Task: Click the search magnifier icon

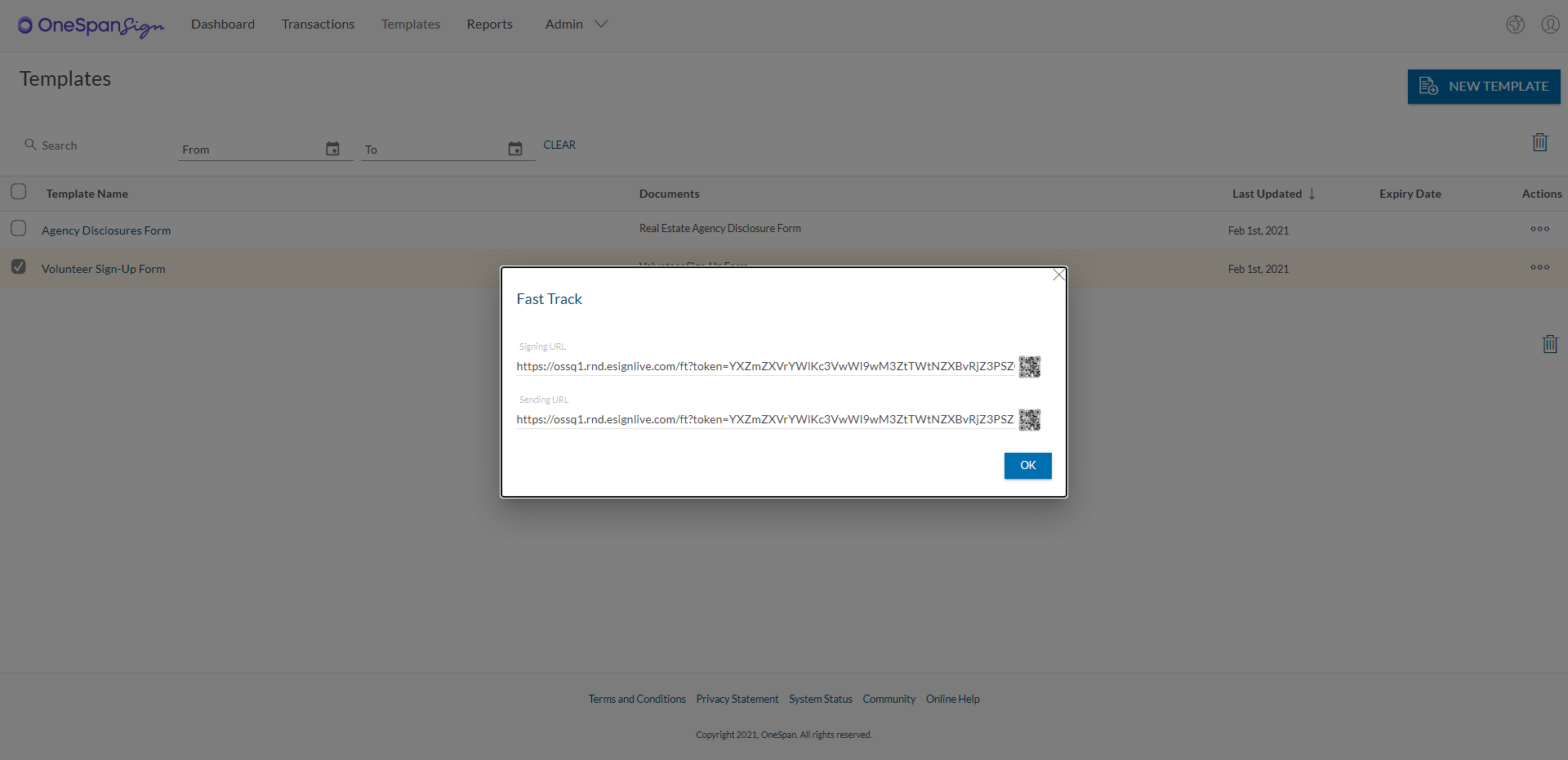Action: (29, 145)
